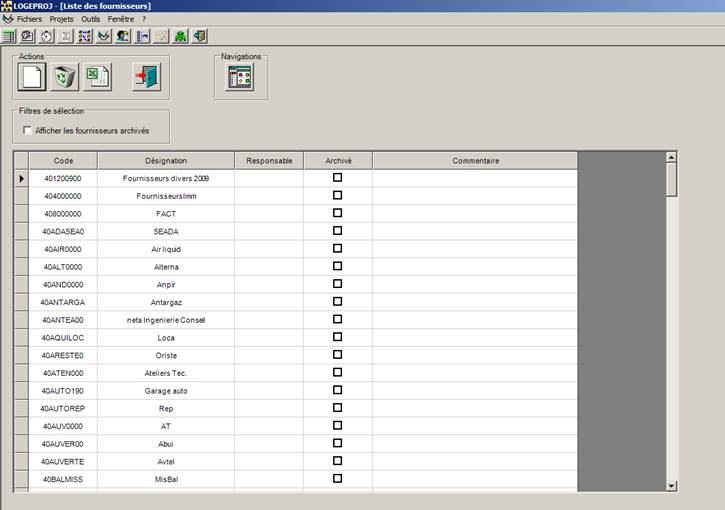Click the exit door icon in Actions
Image resolution: width=725 pixels, height=510 pixels.
tap(146, 77)
